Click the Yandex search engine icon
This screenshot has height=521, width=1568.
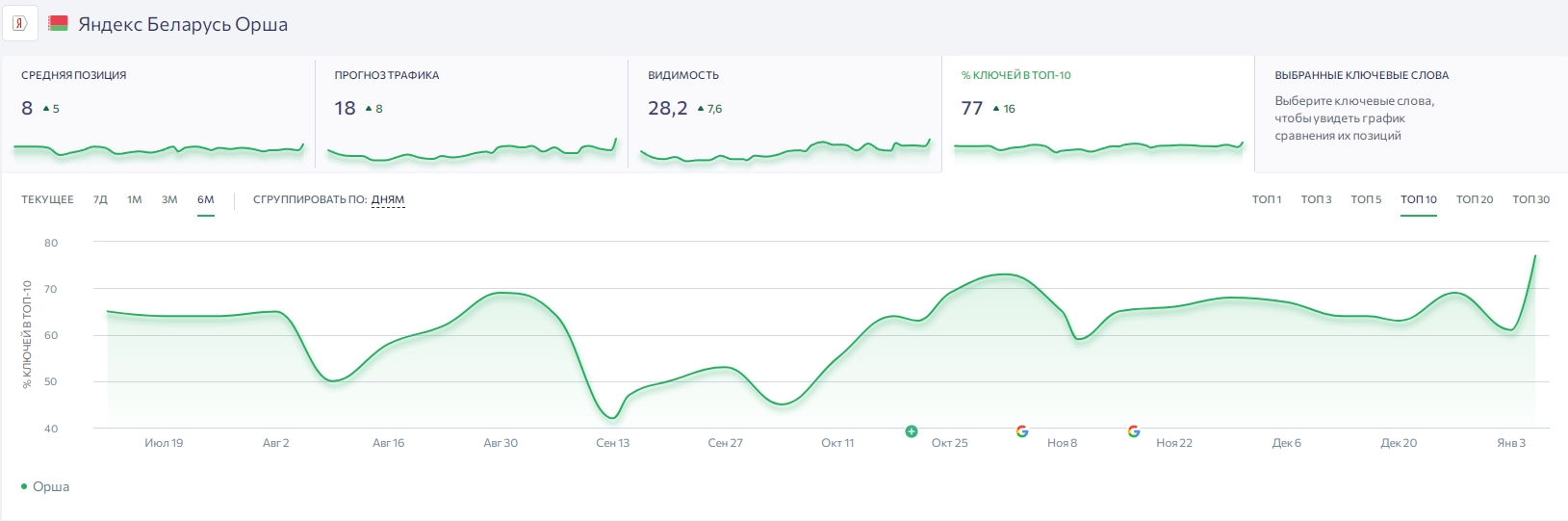click(19, 24)
